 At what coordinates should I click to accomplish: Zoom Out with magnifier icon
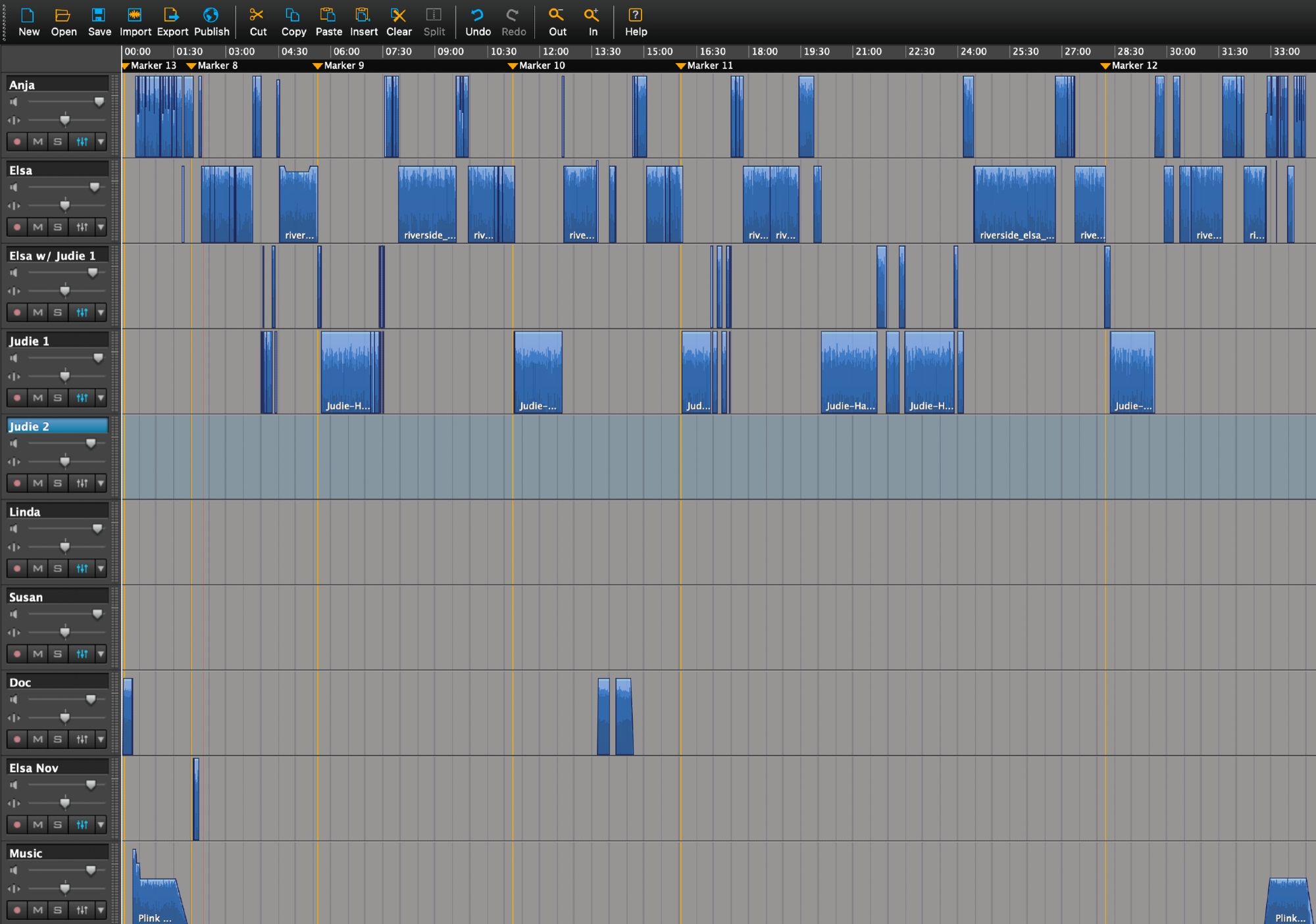[x=557, y=16]
